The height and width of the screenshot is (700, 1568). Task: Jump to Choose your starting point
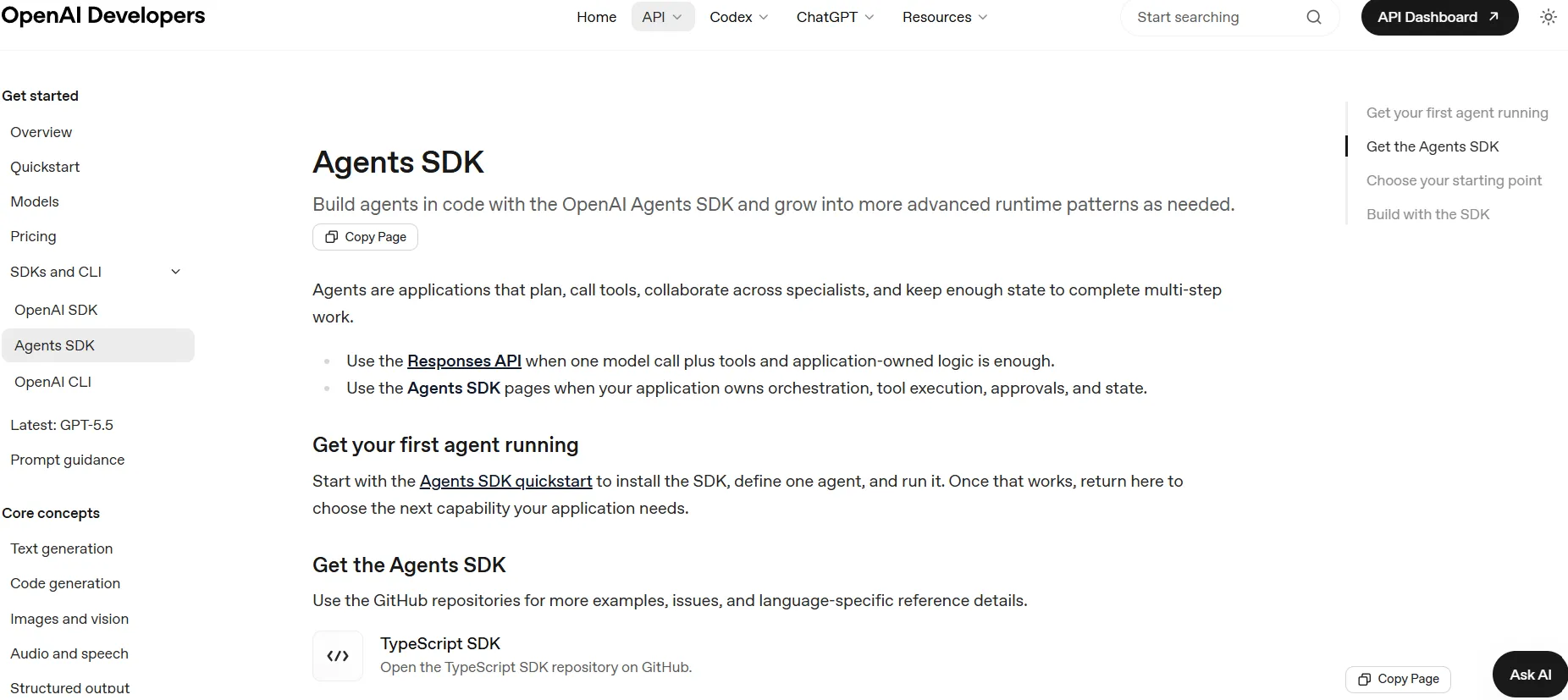coord(1454,180)
